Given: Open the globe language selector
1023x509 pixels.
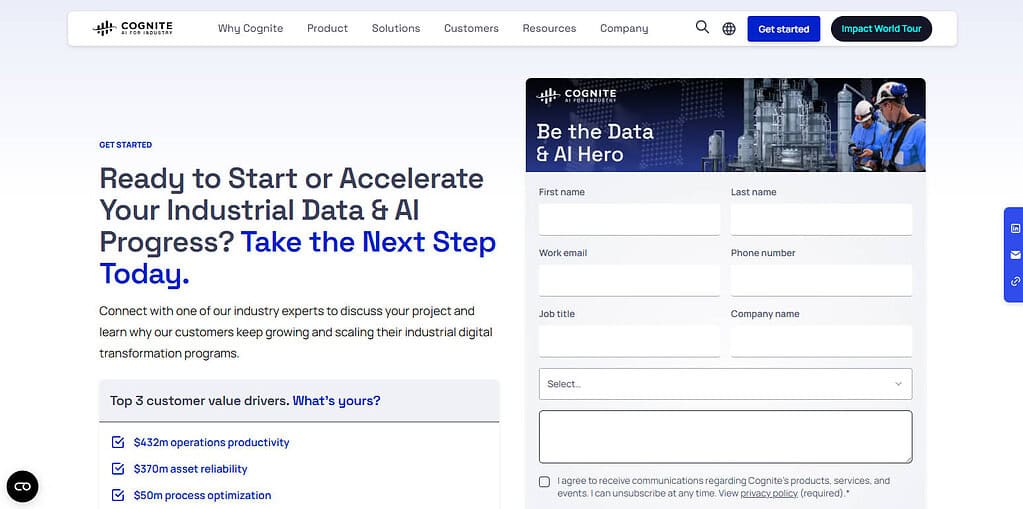Looking at the screenshot, I should coord(729,29).
